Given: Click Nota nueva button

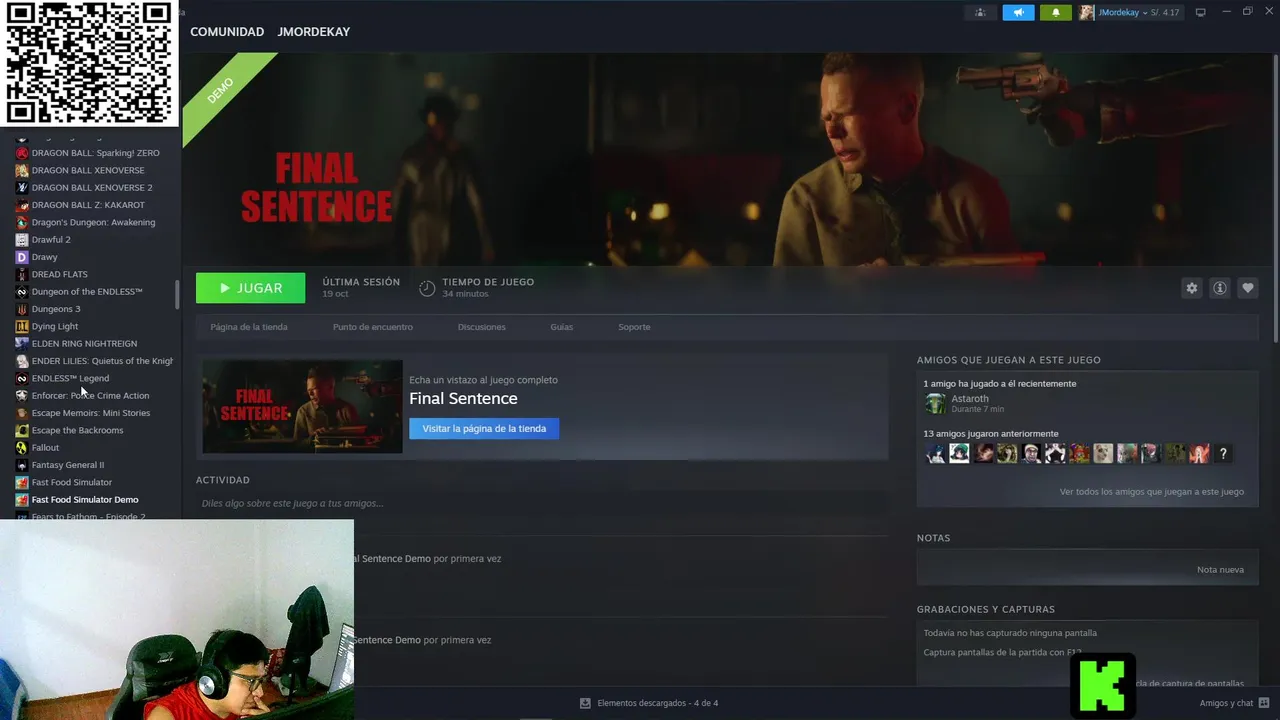Looking at the screenshot, I should coord(1220,570).
